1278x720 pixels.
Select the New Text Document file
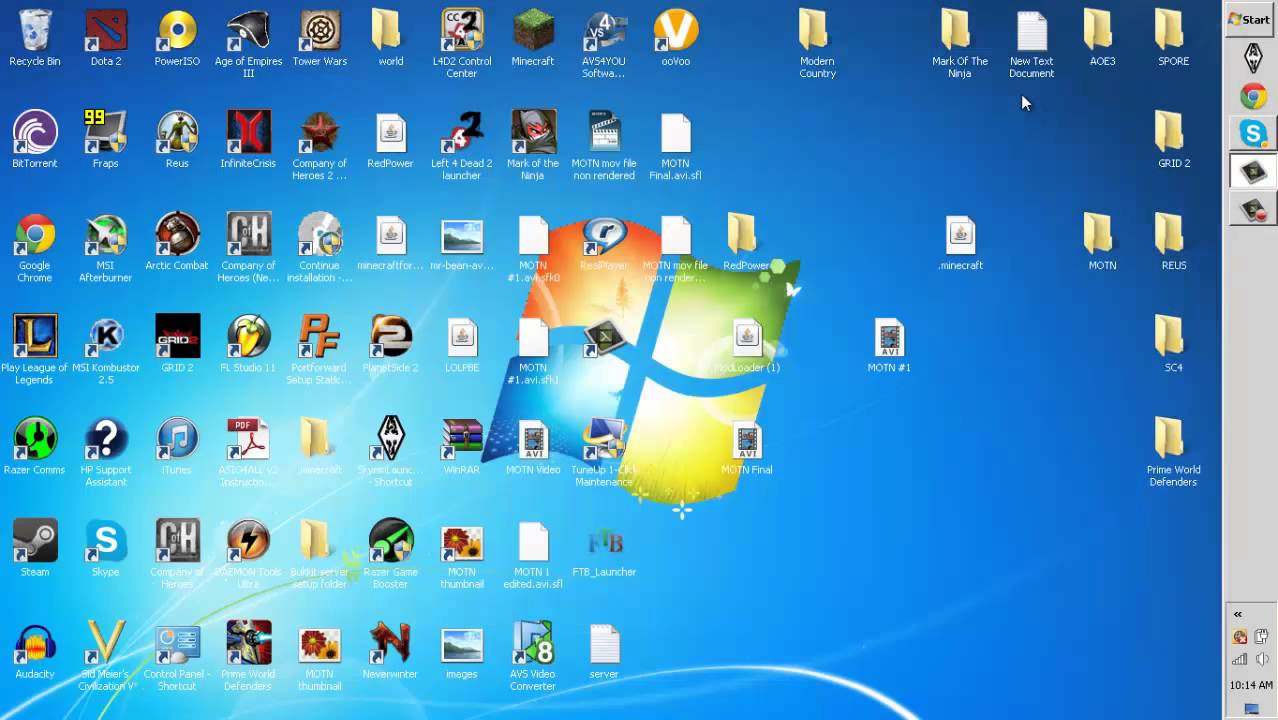click(x=1031, y=31)
